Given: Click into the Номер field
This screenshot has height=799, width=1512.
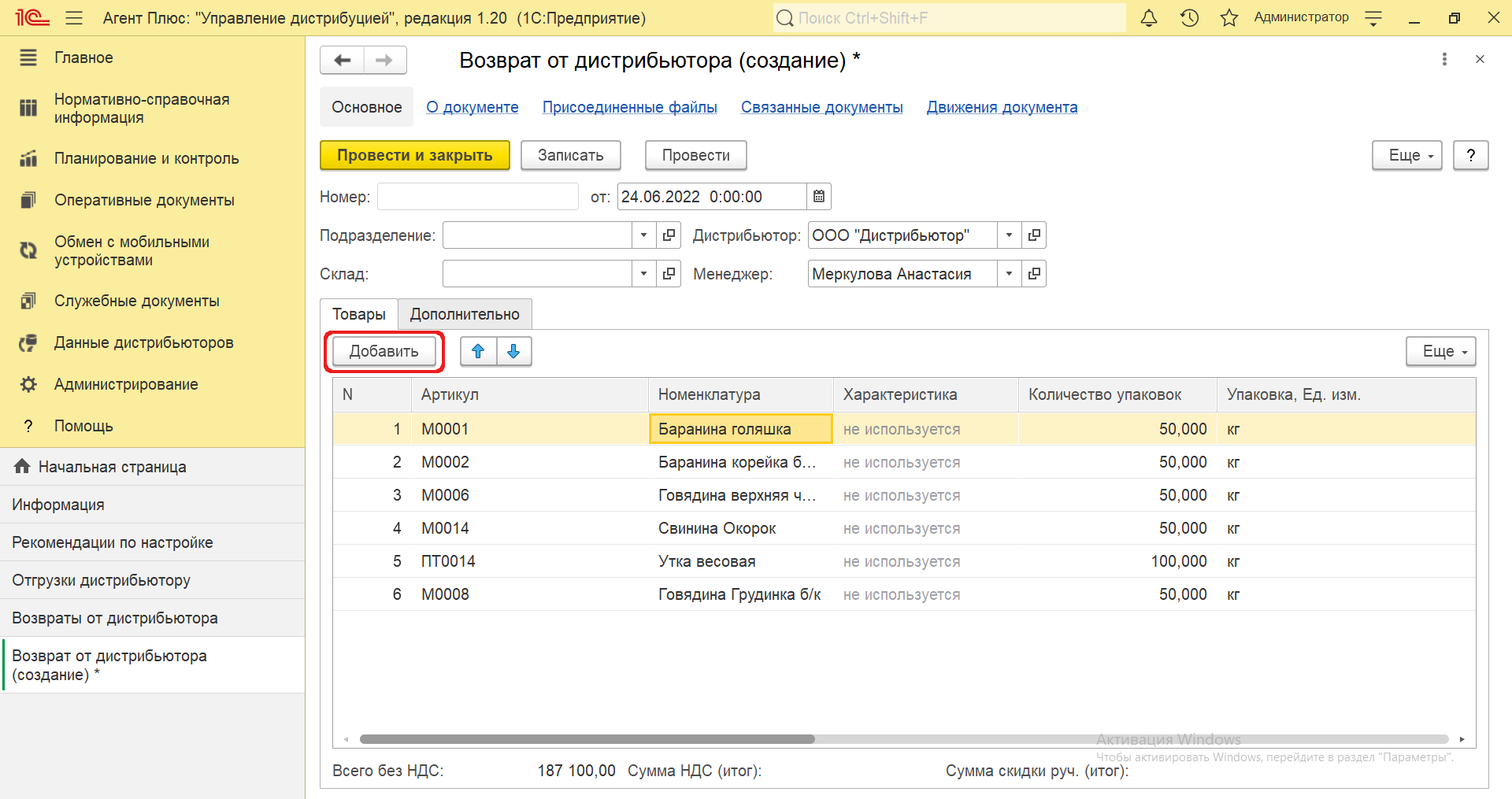Looking at the screenshot, I should tap(478, 197).
